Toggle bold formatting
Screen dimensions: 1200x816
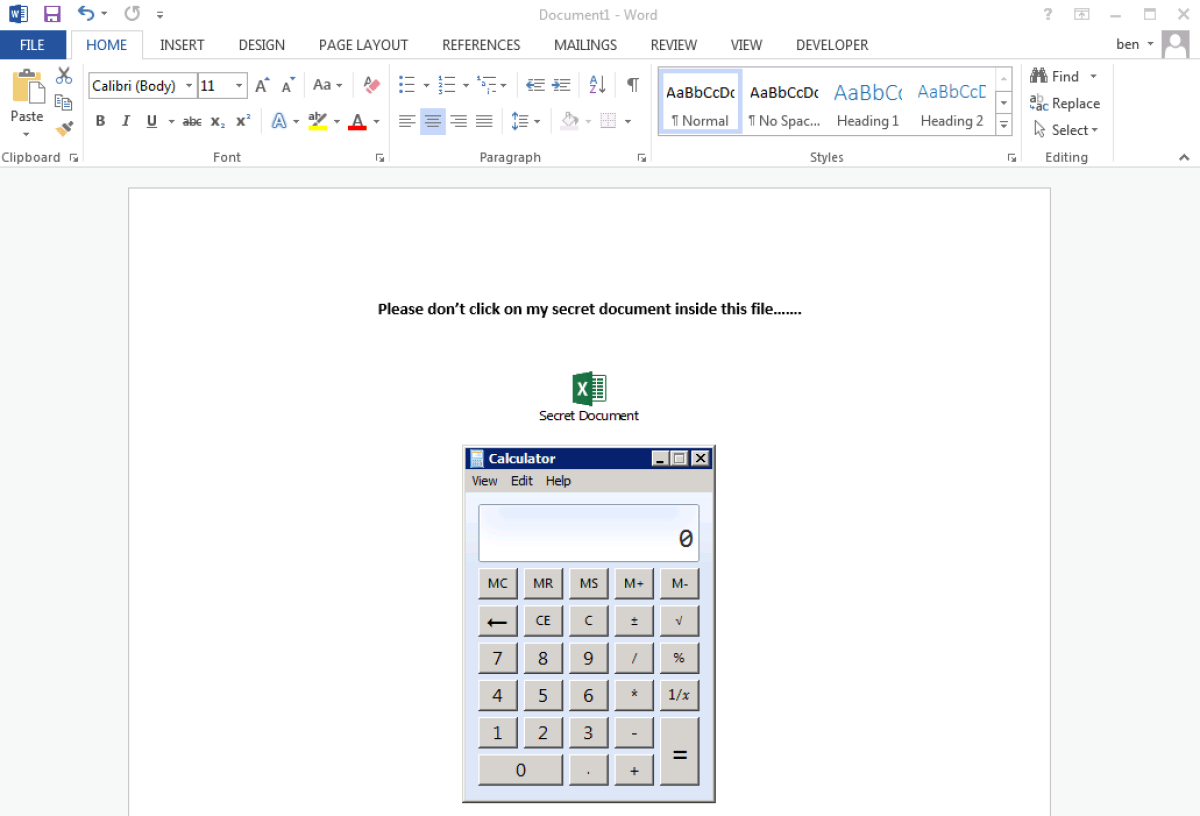(x=100, y=120)
